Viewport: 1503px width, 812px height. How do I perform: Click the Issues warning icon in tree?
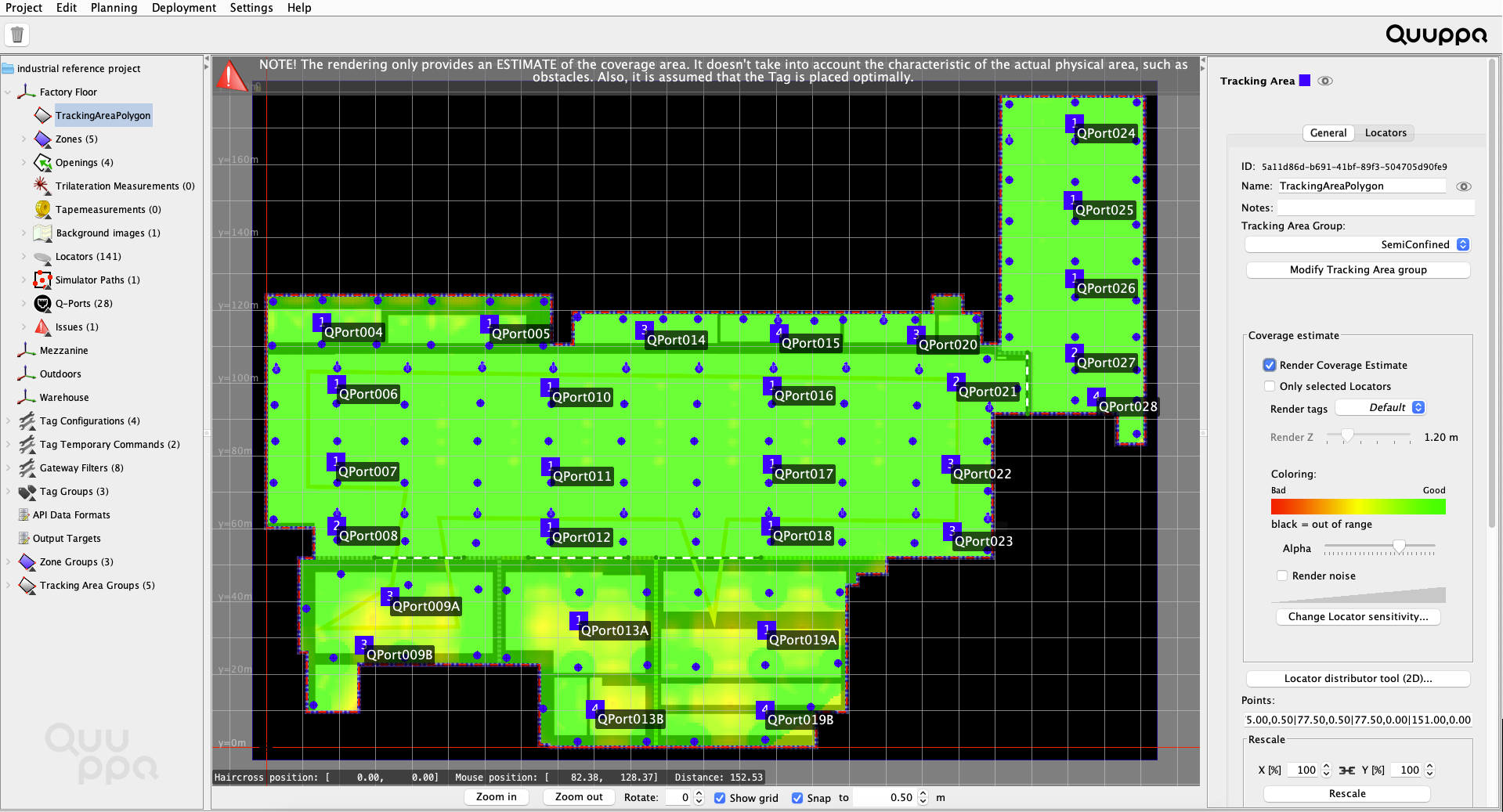(43, 327)
